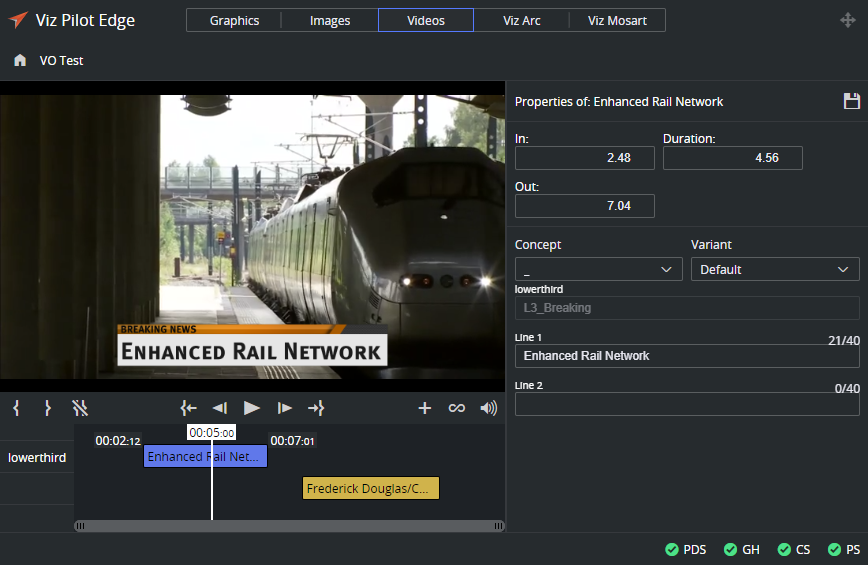Save properties with the floppy disk icon

pyautogui.click(x=851, y=101)
